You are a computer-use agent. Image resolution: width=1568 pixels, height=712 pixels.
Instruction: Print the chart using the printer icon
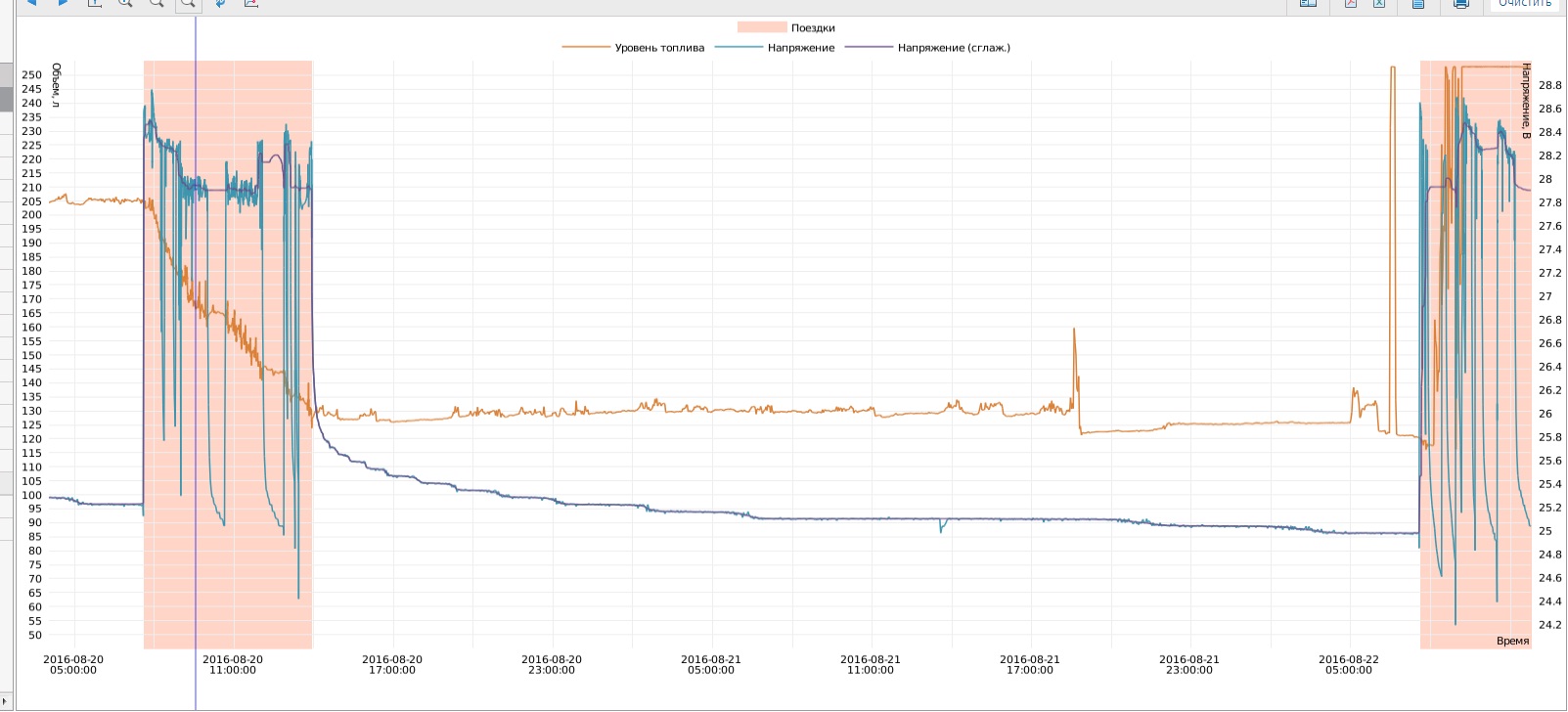(1460, 4)
